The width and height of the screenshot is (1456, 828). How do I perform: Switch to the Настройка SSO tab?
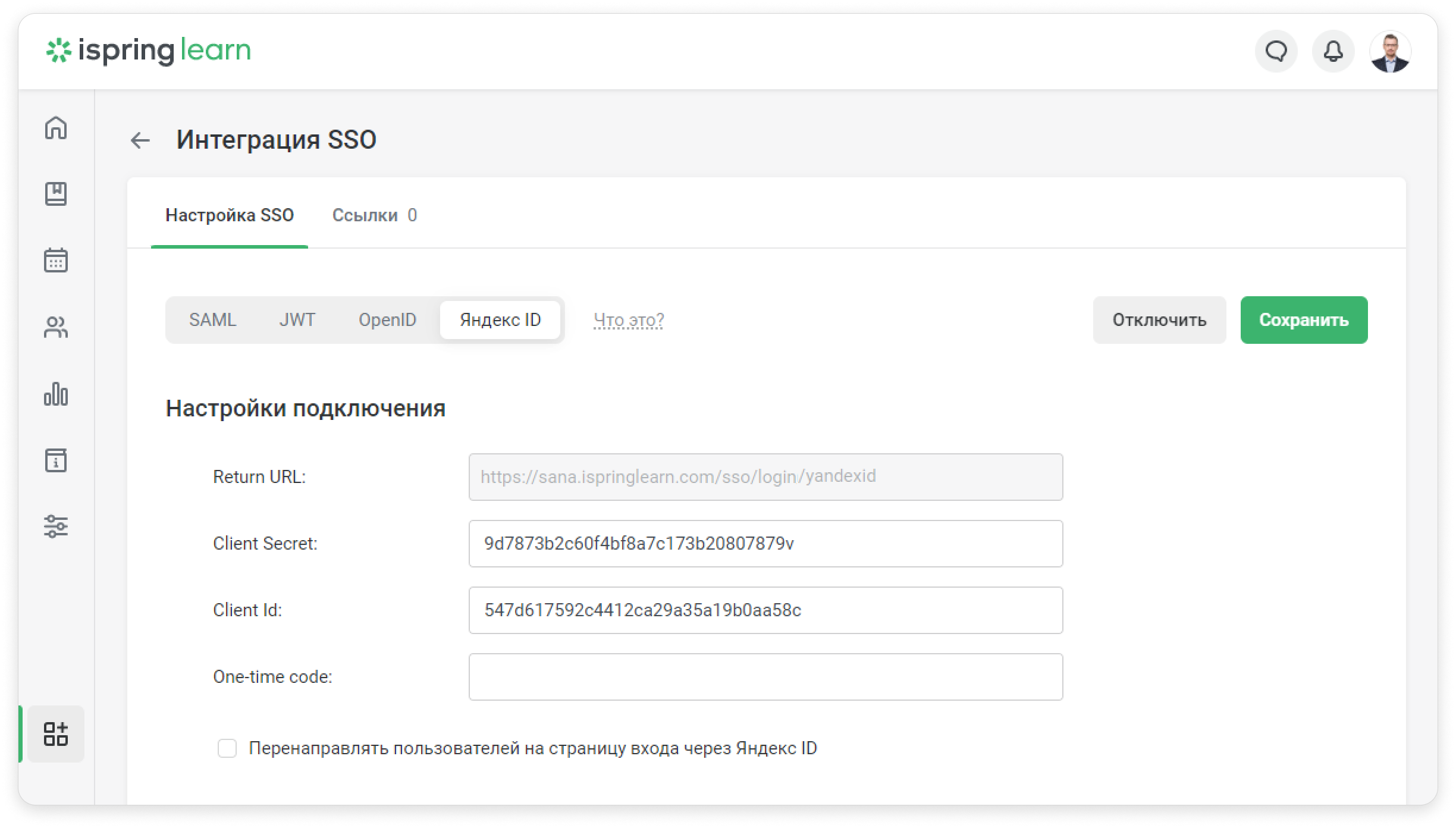tap(230, 215)
